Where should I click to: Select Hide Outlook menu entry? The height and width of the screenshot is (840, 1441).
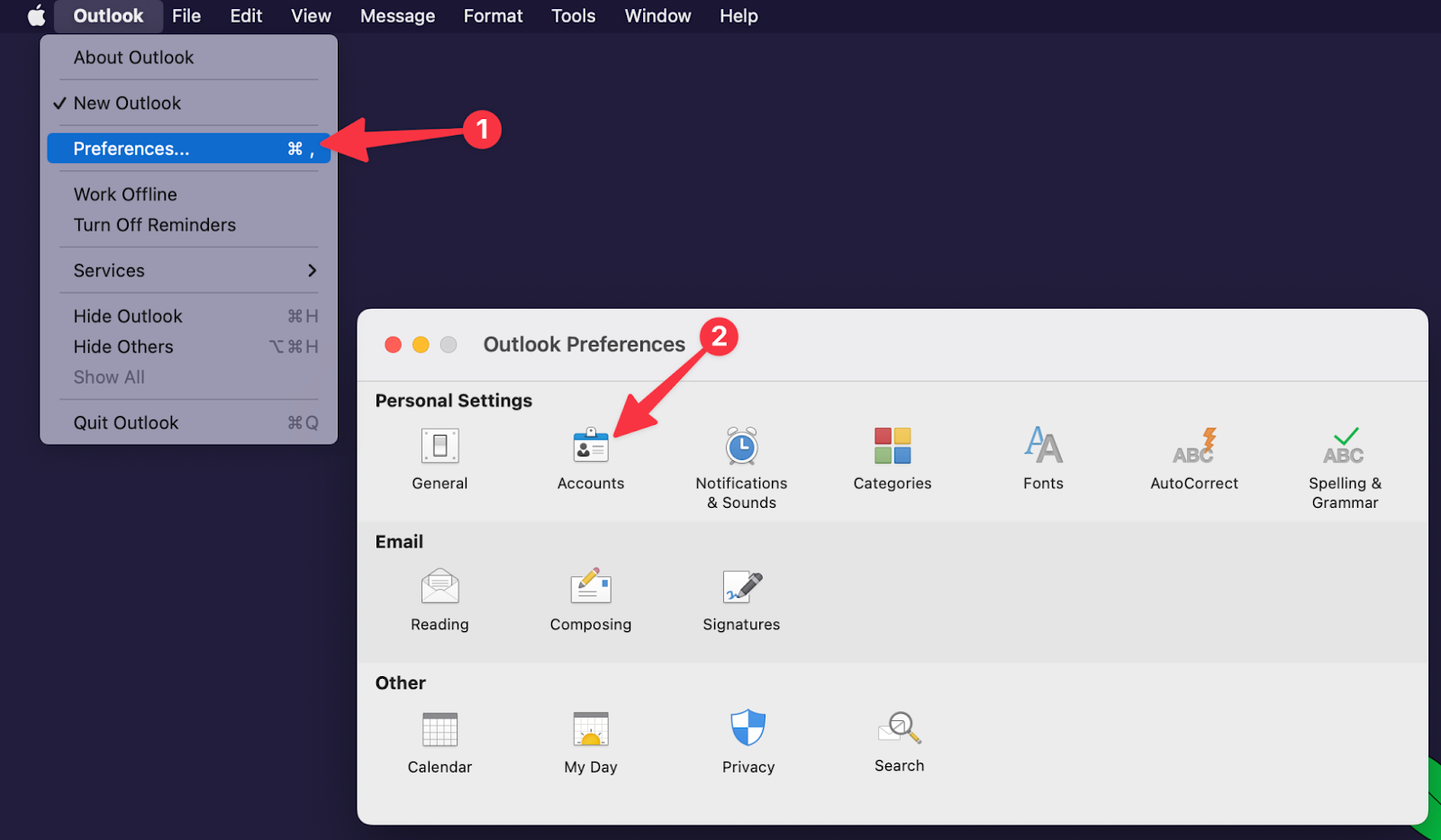189,316
